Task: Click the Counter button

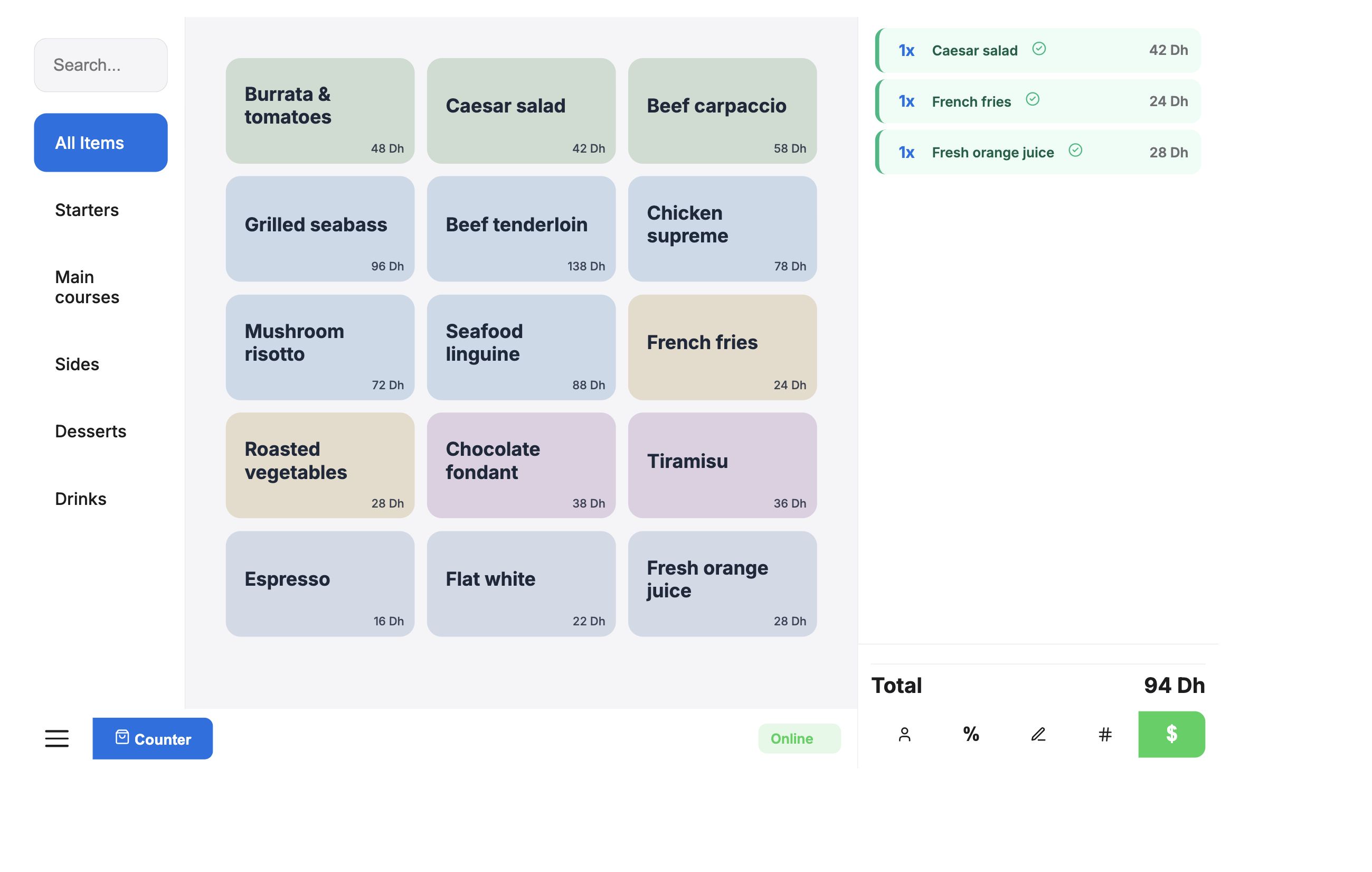Action: (153, 738)
